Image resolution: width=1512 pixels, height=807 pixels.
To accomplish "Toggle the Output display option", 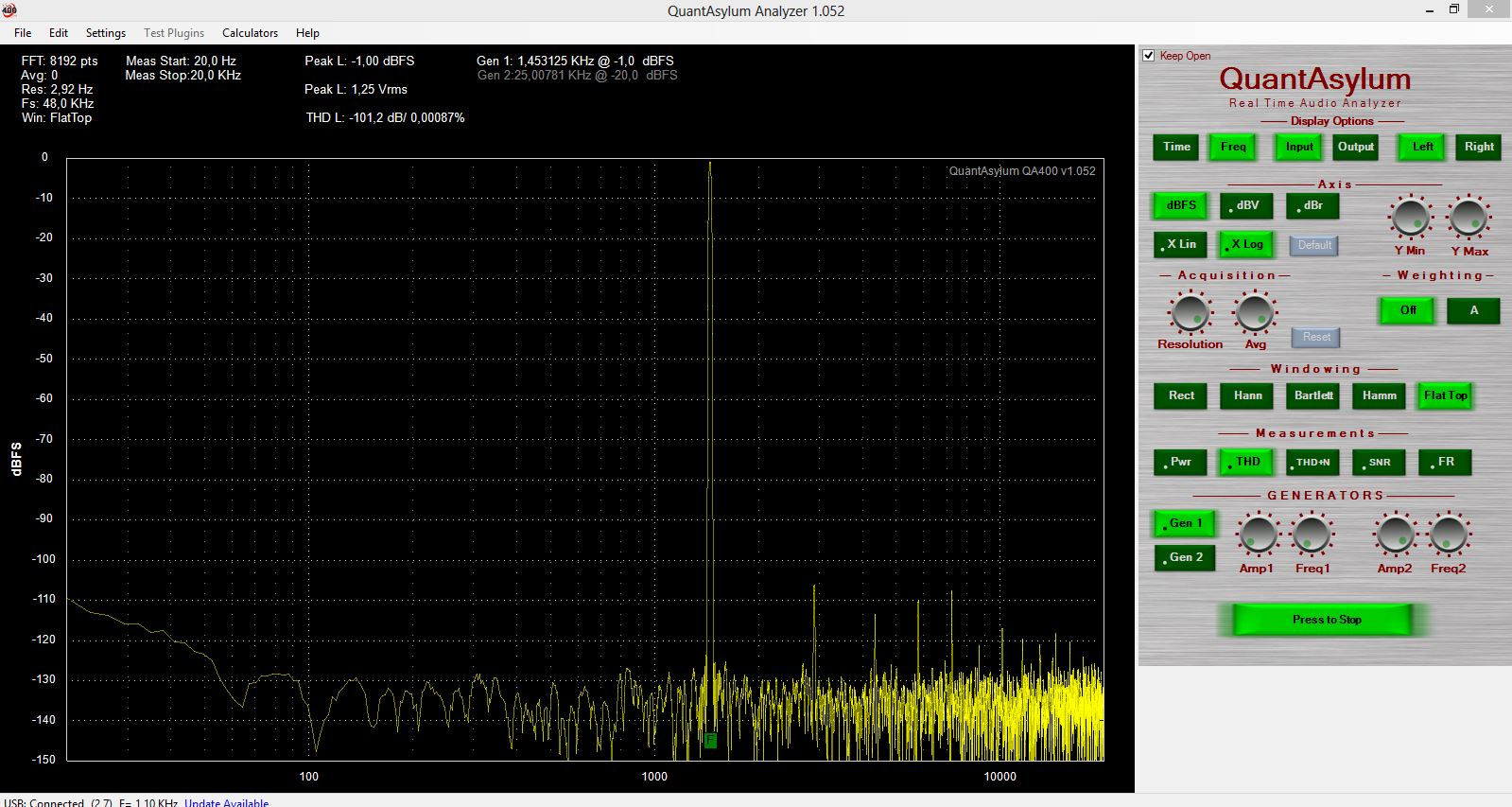I will pyautogui.click(x=1355, y=147).
